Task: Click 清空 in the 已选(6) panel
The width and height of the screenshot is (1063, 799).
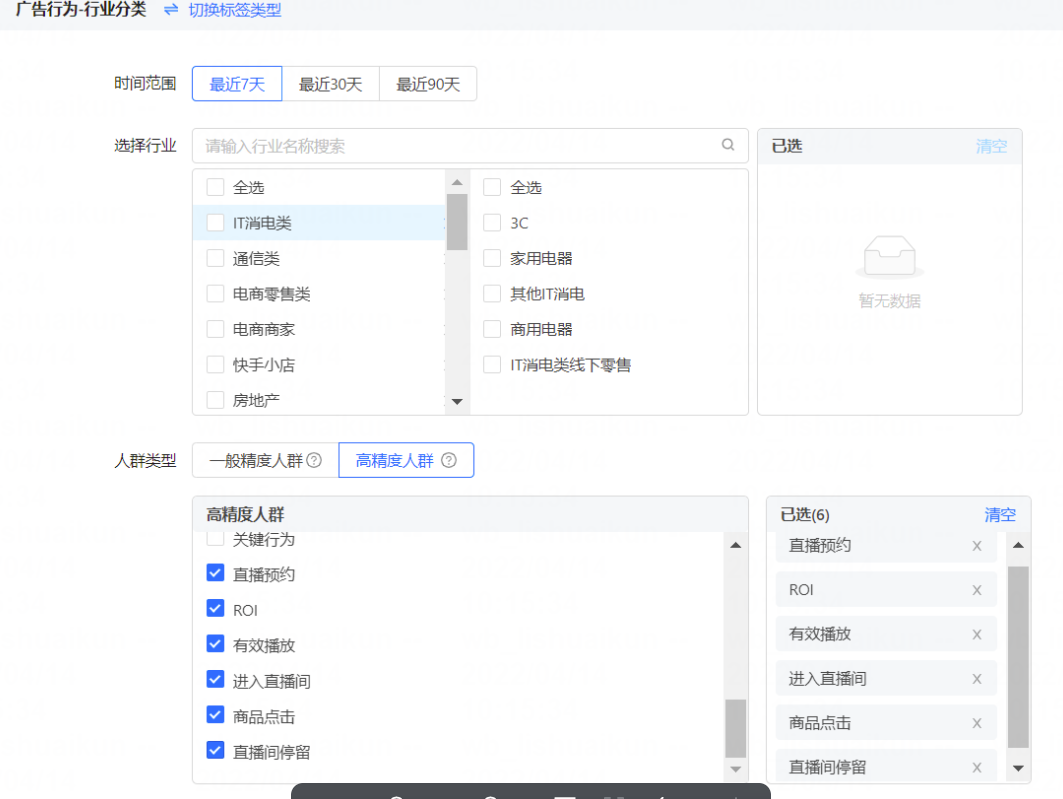Action: click(1000, 514)
